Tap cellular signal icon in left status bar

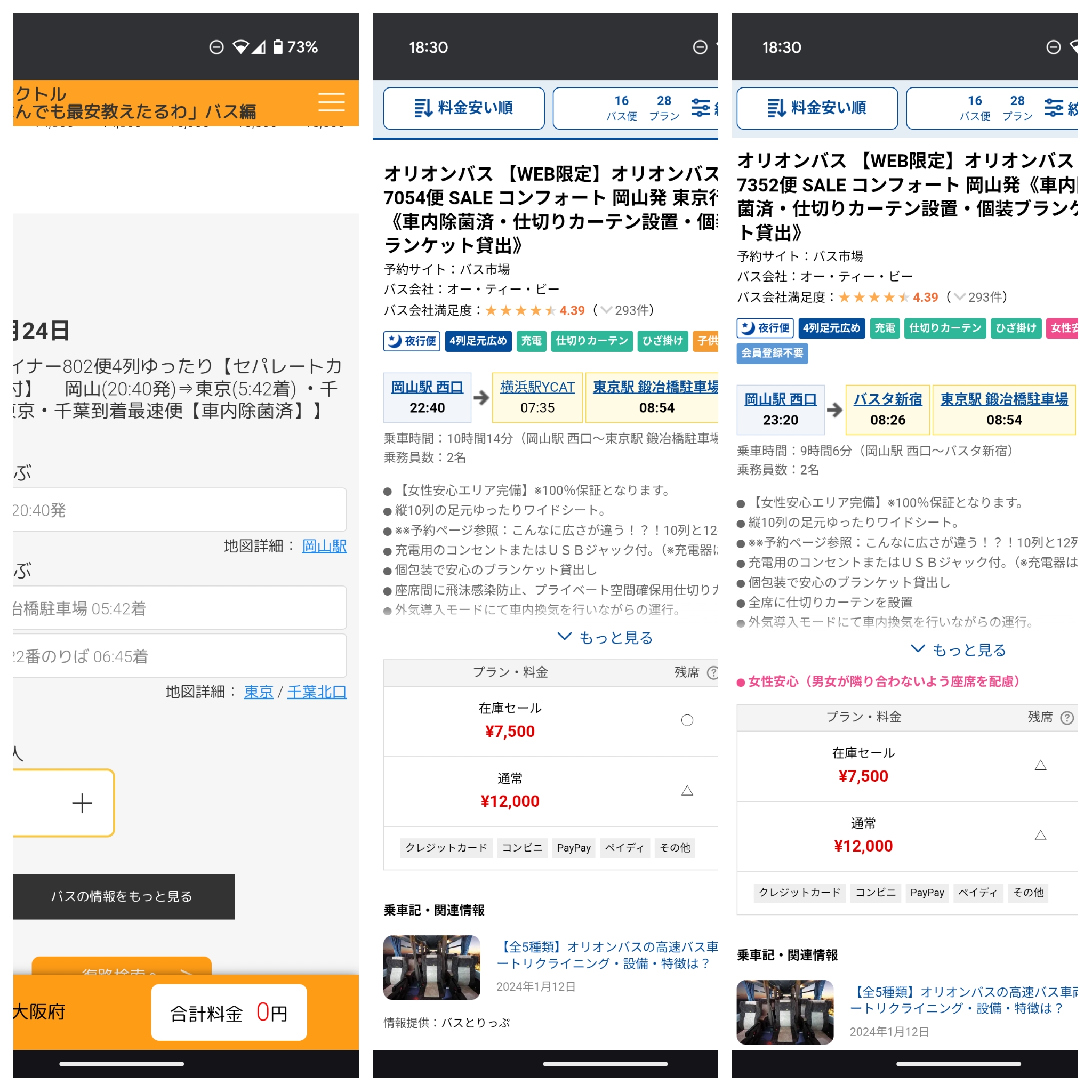pyautogui.click(x=259, y=47)
